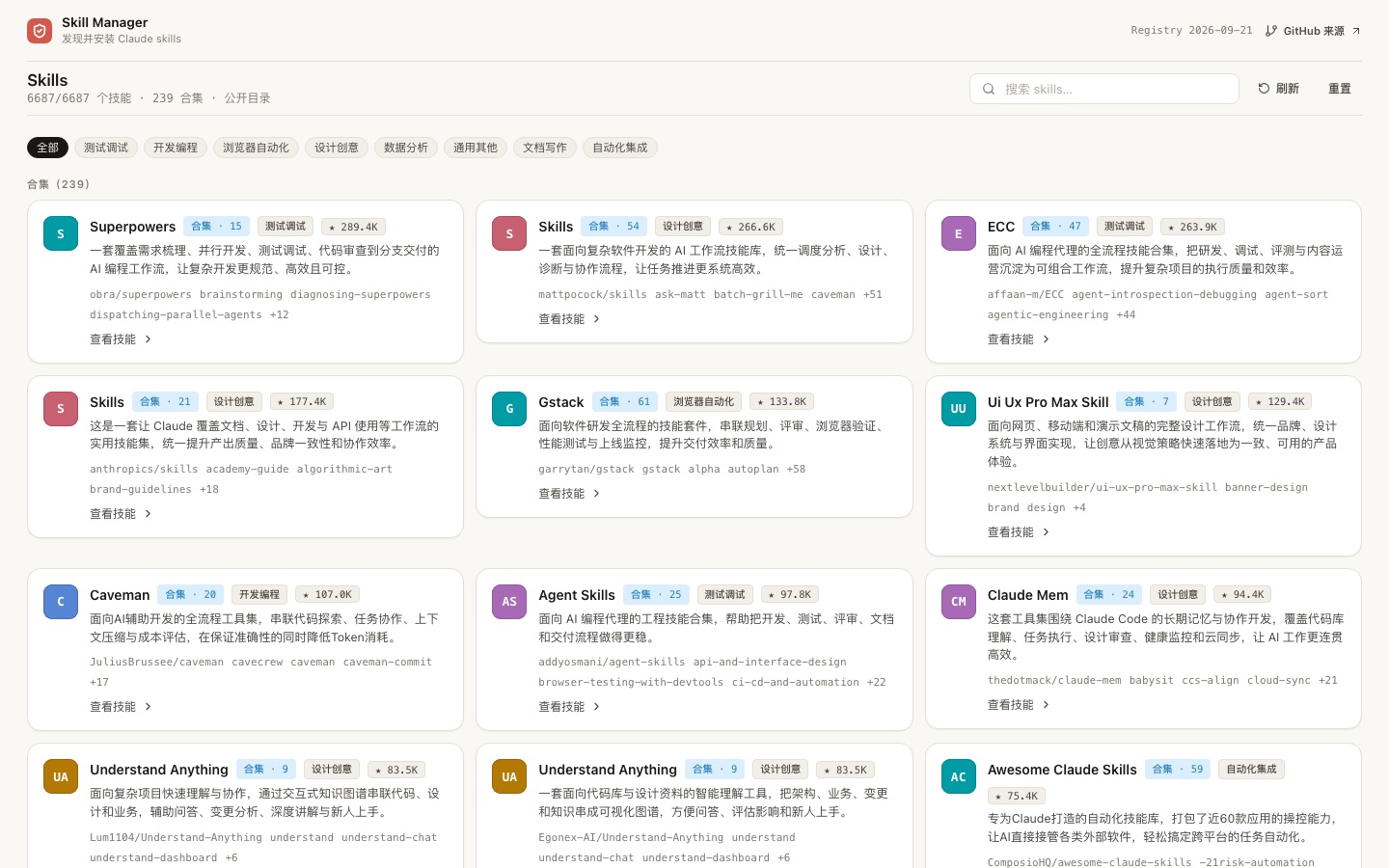Click the thedotmack/claude-mem repository text
Image resolution: width=1389 pixels, height=868 pixels.
[1054, 681]
